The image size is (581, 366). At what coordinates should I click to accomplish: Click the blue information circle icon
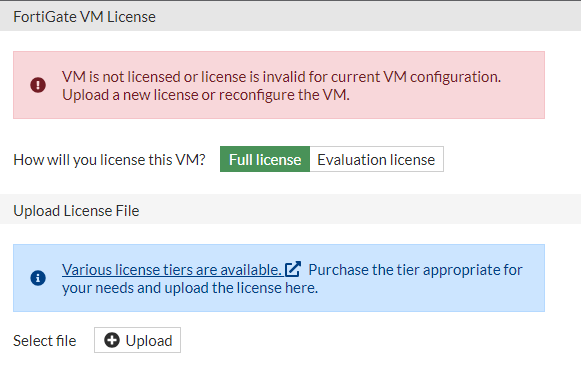pos(38,278)
